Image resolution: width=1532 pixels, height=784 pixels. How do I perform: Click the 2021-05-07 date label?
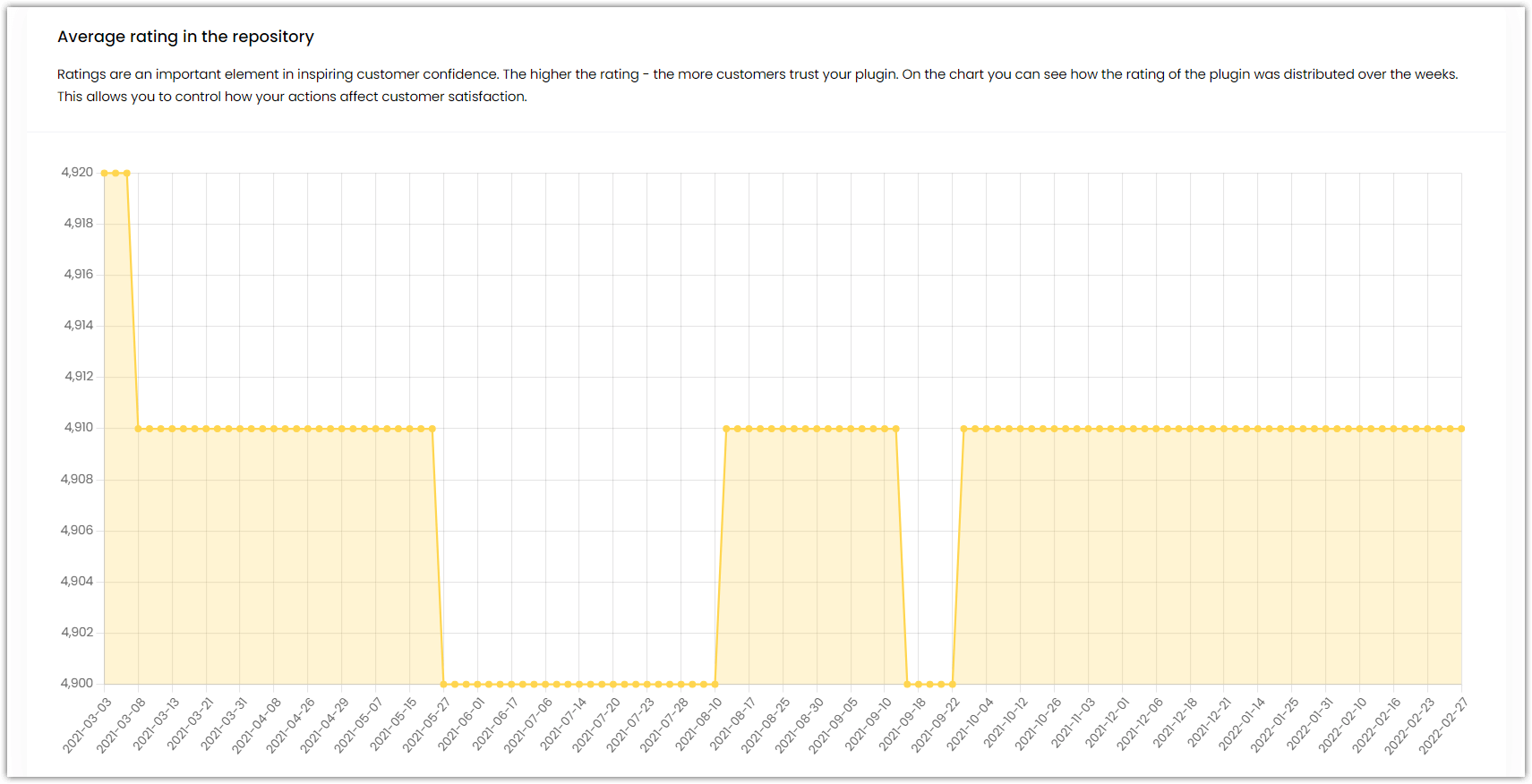pyautogui.click(x=359, y=726)
